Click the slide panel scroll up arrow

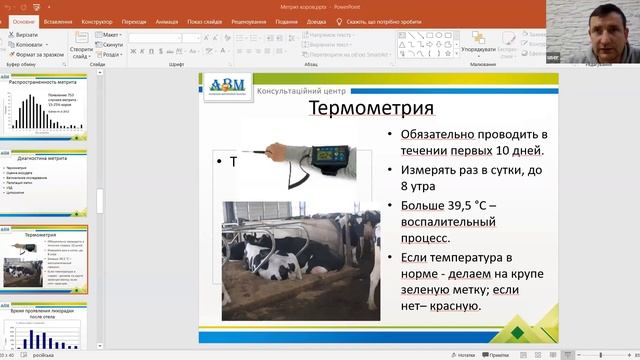tap(100, 72)
